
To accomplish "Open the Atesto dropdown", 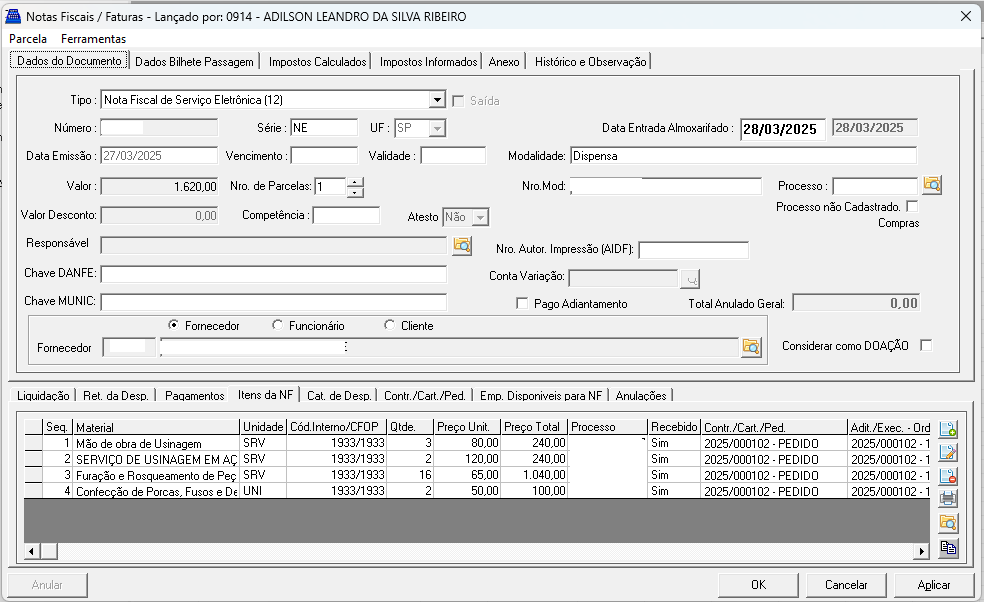I will (x=480, y=217).
